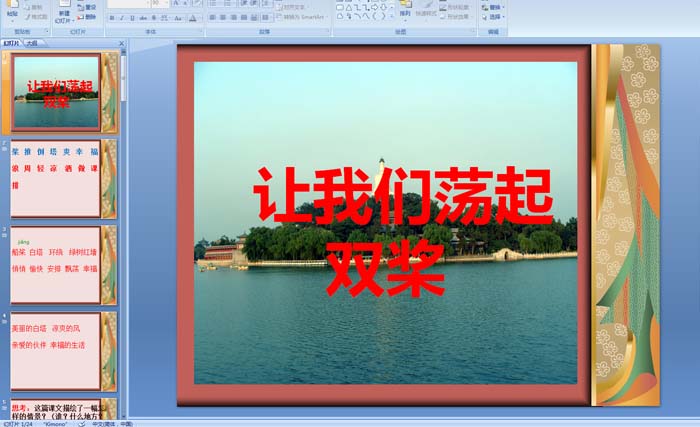Pick the right brace shape
This screenshot has height=427, width=700.
tap(383, 16)
